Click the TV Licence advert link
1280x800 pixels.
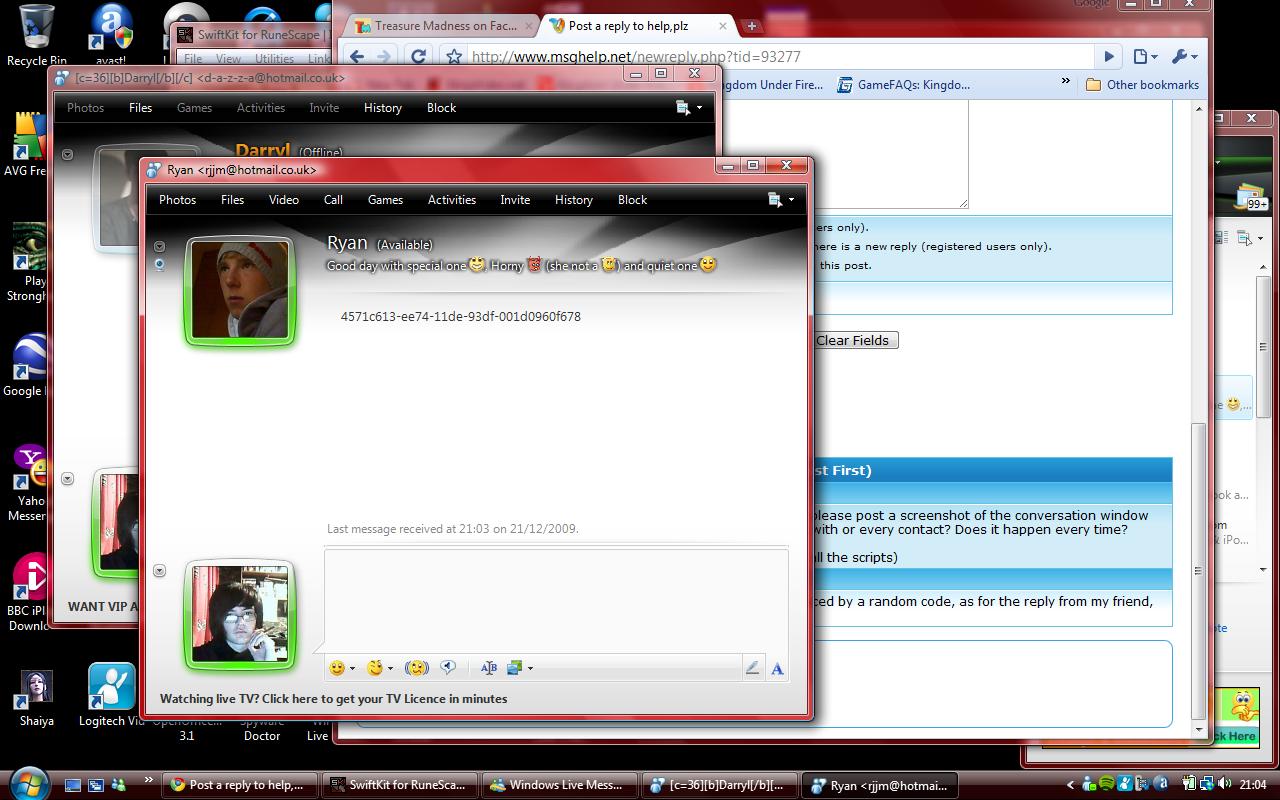click(333, 699)
